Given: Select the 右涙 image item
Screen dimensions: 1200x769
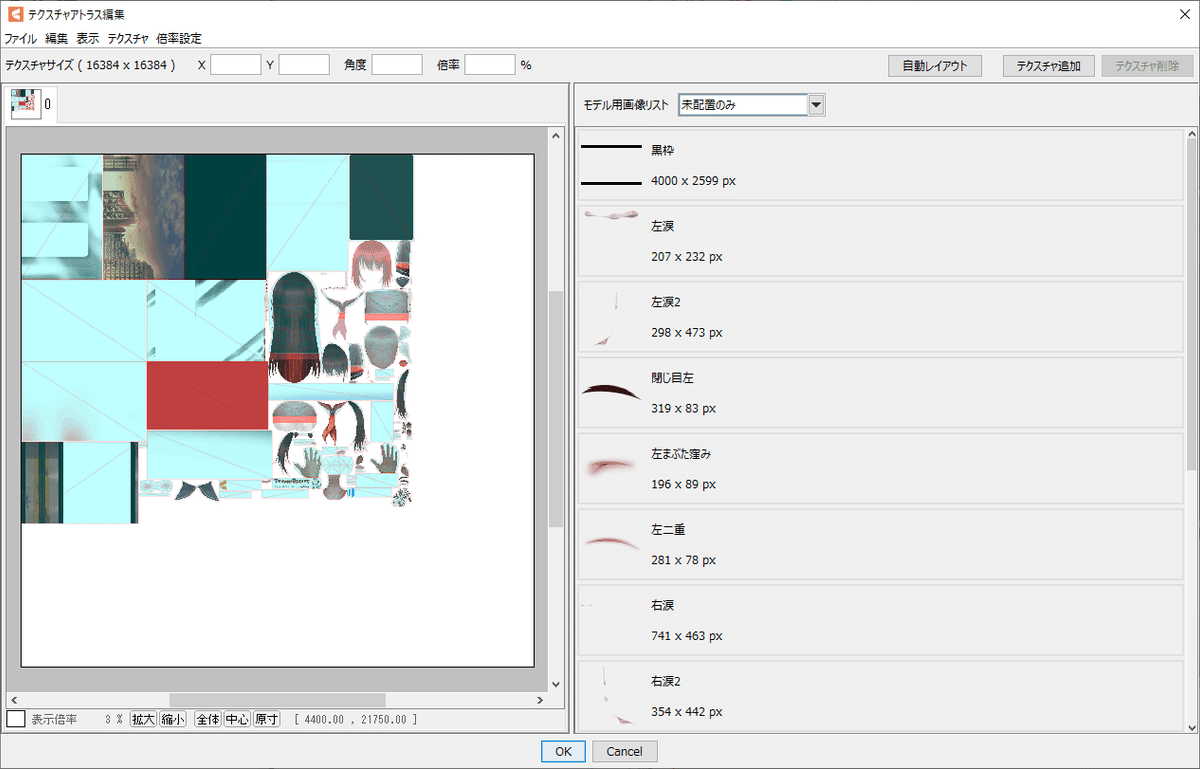Looking at the screenshot, I should point(881,621).
